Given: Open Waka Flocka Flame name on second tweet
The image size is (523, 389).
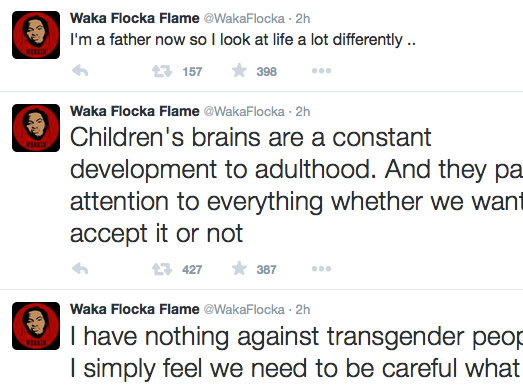Looking at the screenshot, I should pyautogui.click(x=134, y=111).
